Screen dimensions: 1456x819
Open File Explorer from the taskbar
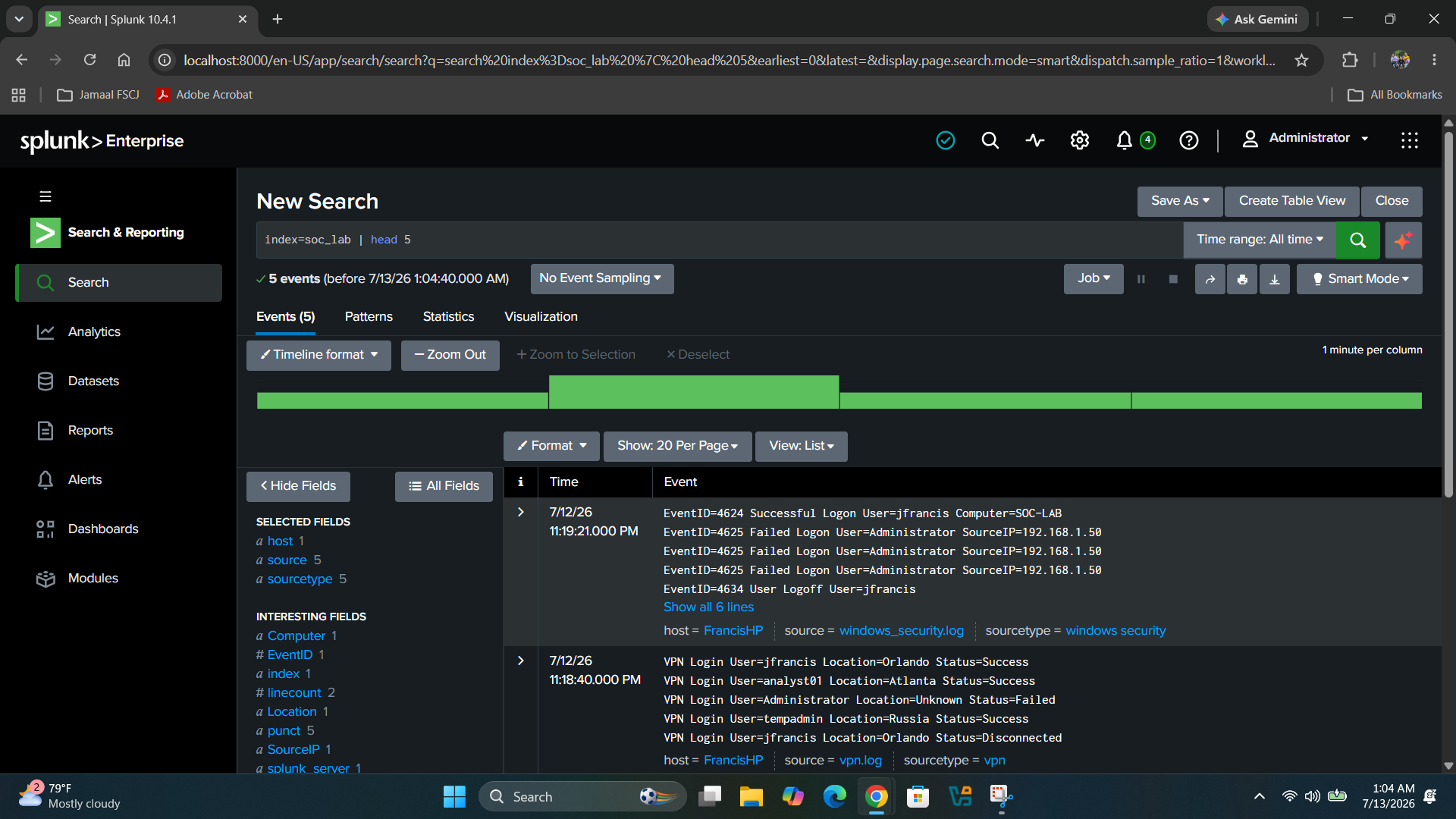tap(751, 796)
